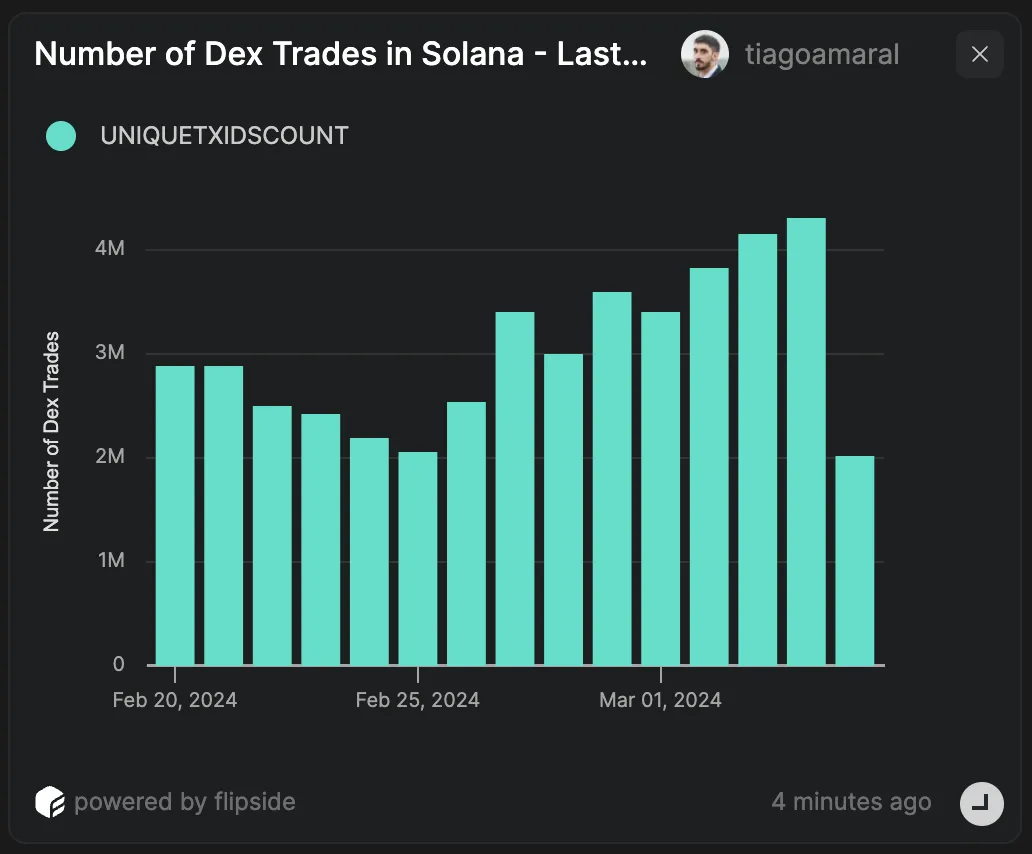Select the Mar 01, 2024 bar
The height and width of the screenshot is (854, 1032).
tap(661, 489)
